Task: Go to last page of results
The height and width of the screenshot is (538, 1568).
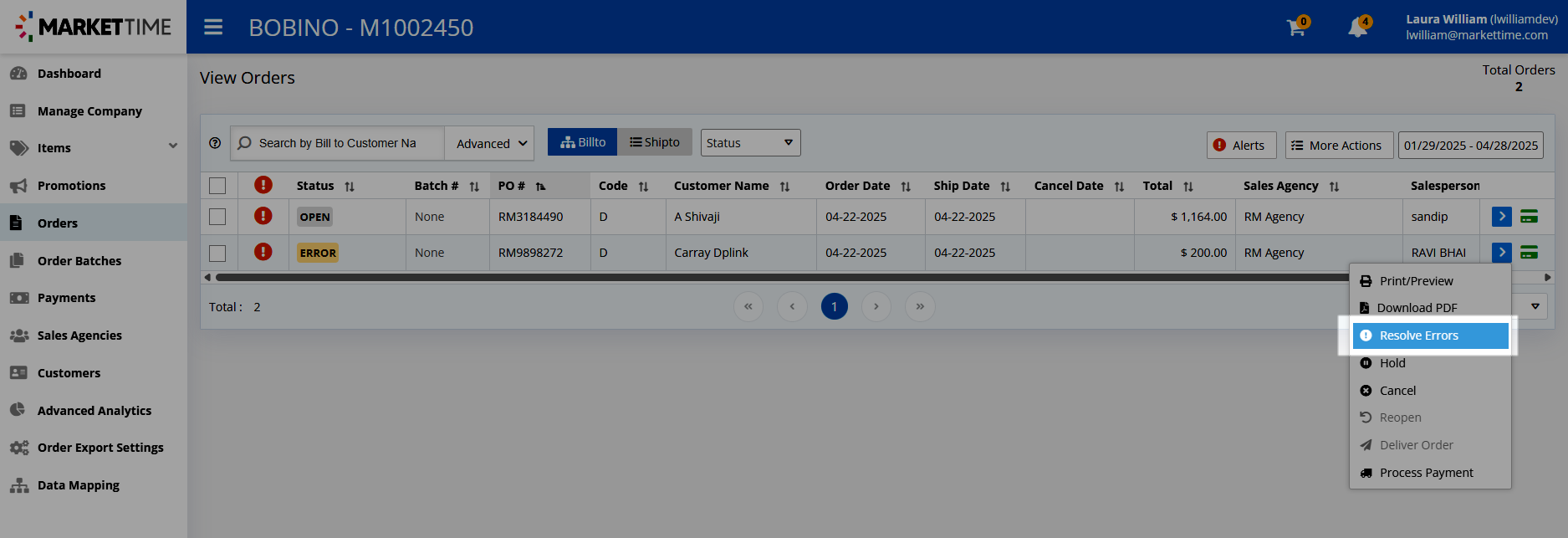Action: point(920,306)
